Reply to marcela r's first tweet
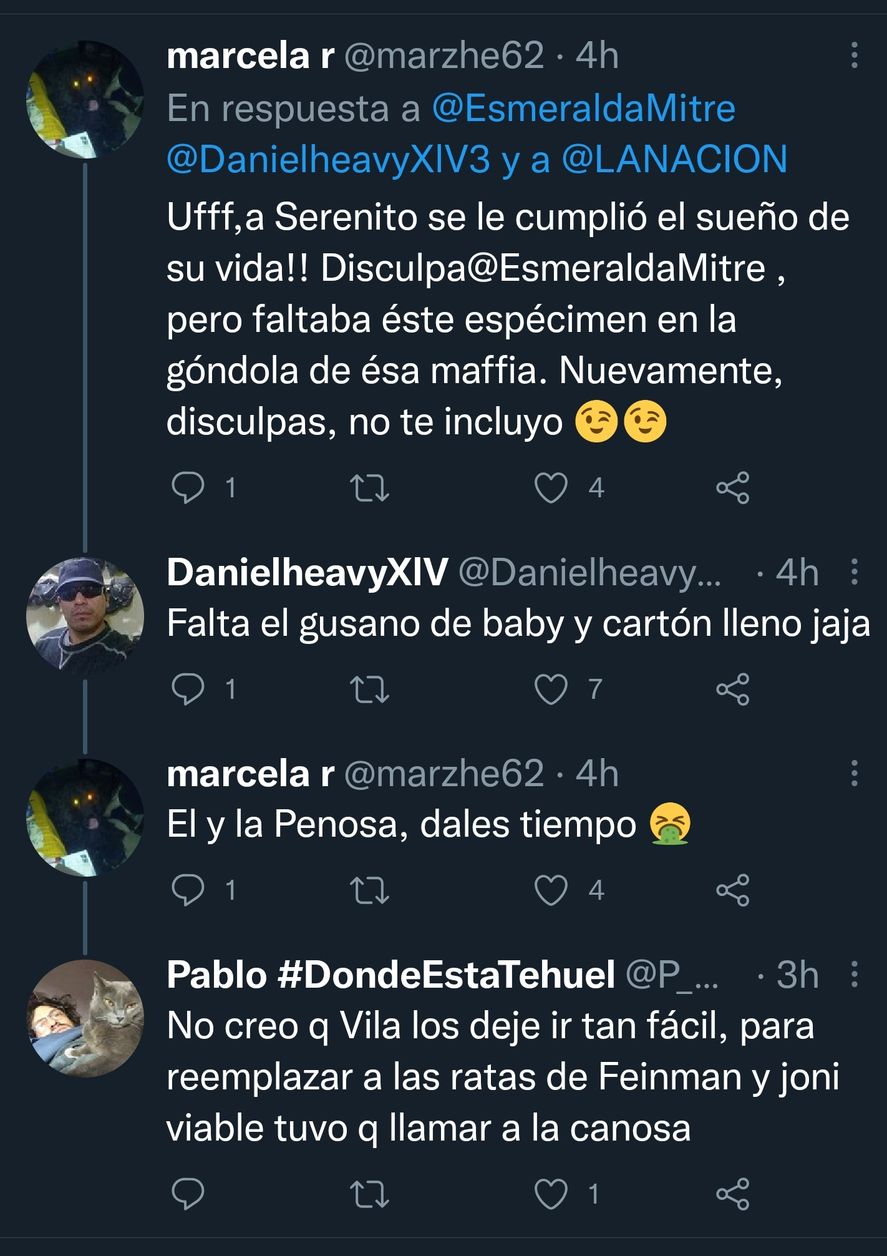Image resolution: width=887 pixels, height=1256 pixels. pos(189,488)
